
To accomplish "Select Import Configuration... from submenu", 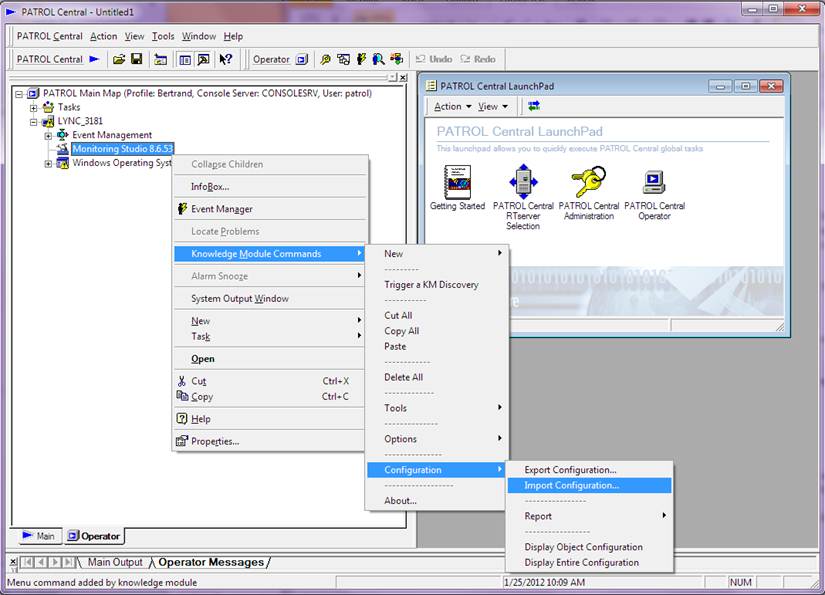I will pos(571,485).
